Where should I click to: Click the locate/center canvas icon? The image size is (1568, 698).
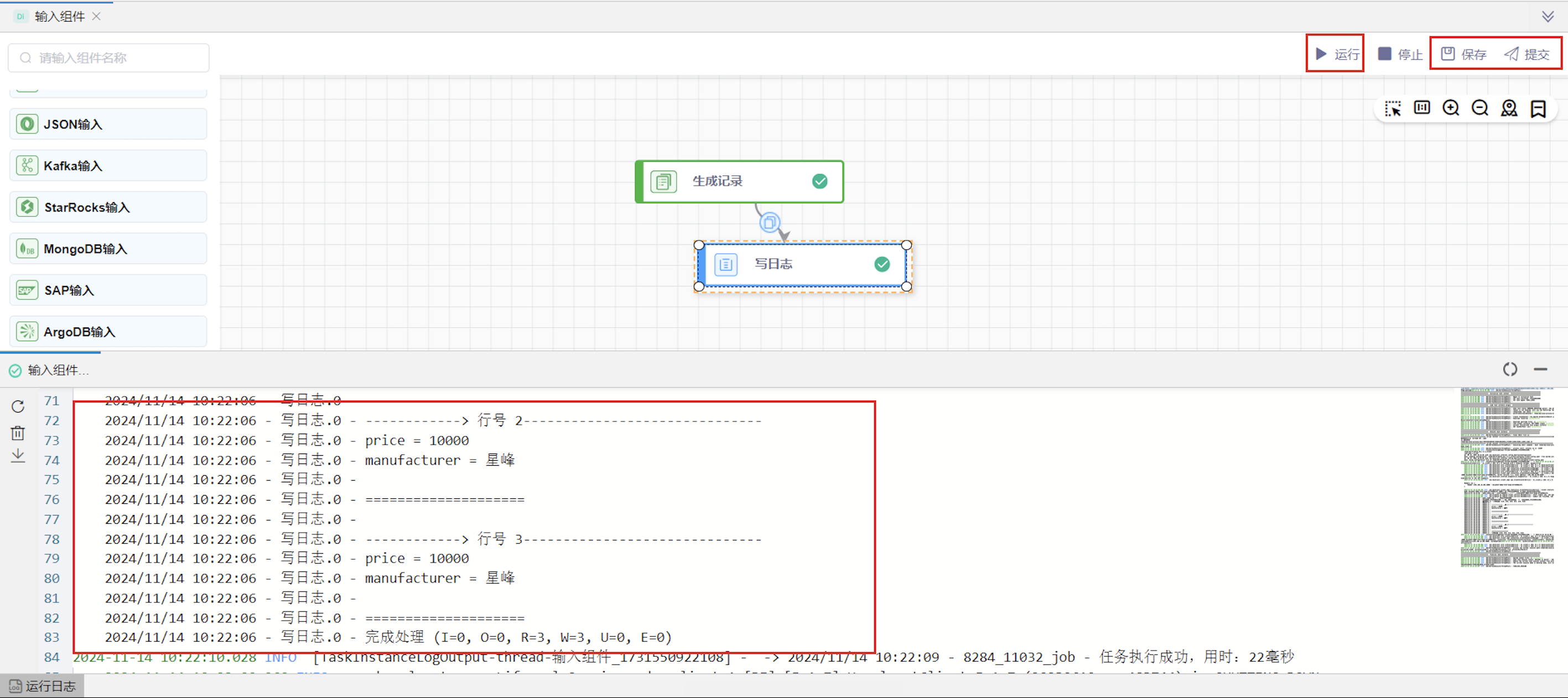(x=1509, y=108)
